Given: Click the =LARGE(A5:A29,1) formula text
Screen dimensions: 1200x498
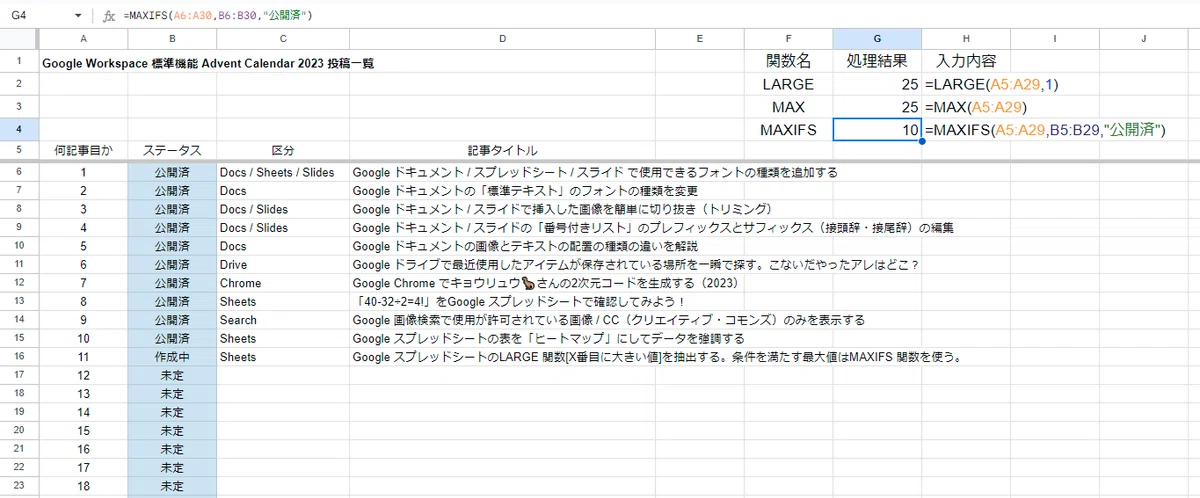Looking at the screenshot, I should click(992, 85).
